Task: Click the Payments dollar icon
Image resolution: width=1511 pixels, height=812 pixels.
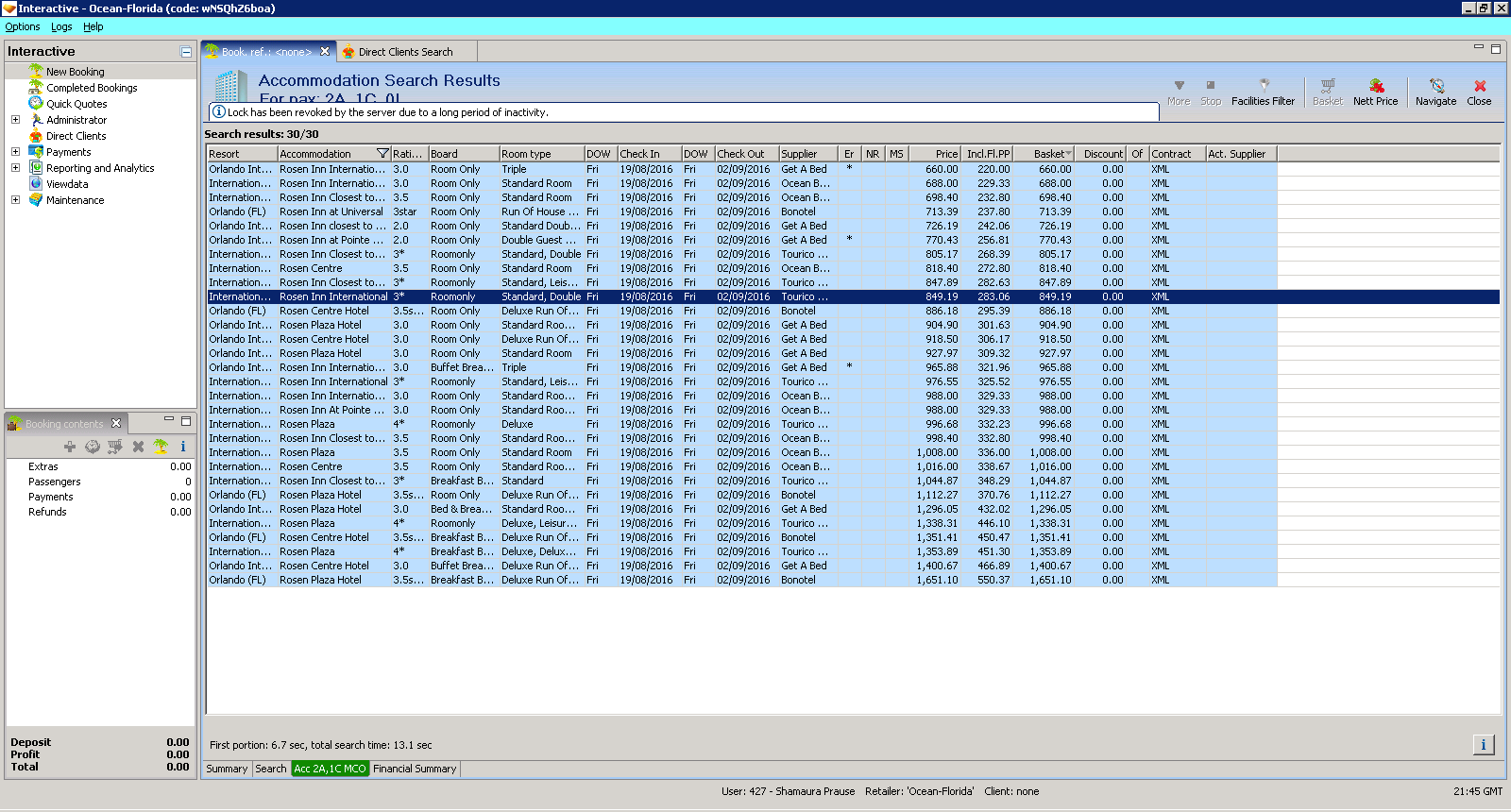Action: click(36, 152)
